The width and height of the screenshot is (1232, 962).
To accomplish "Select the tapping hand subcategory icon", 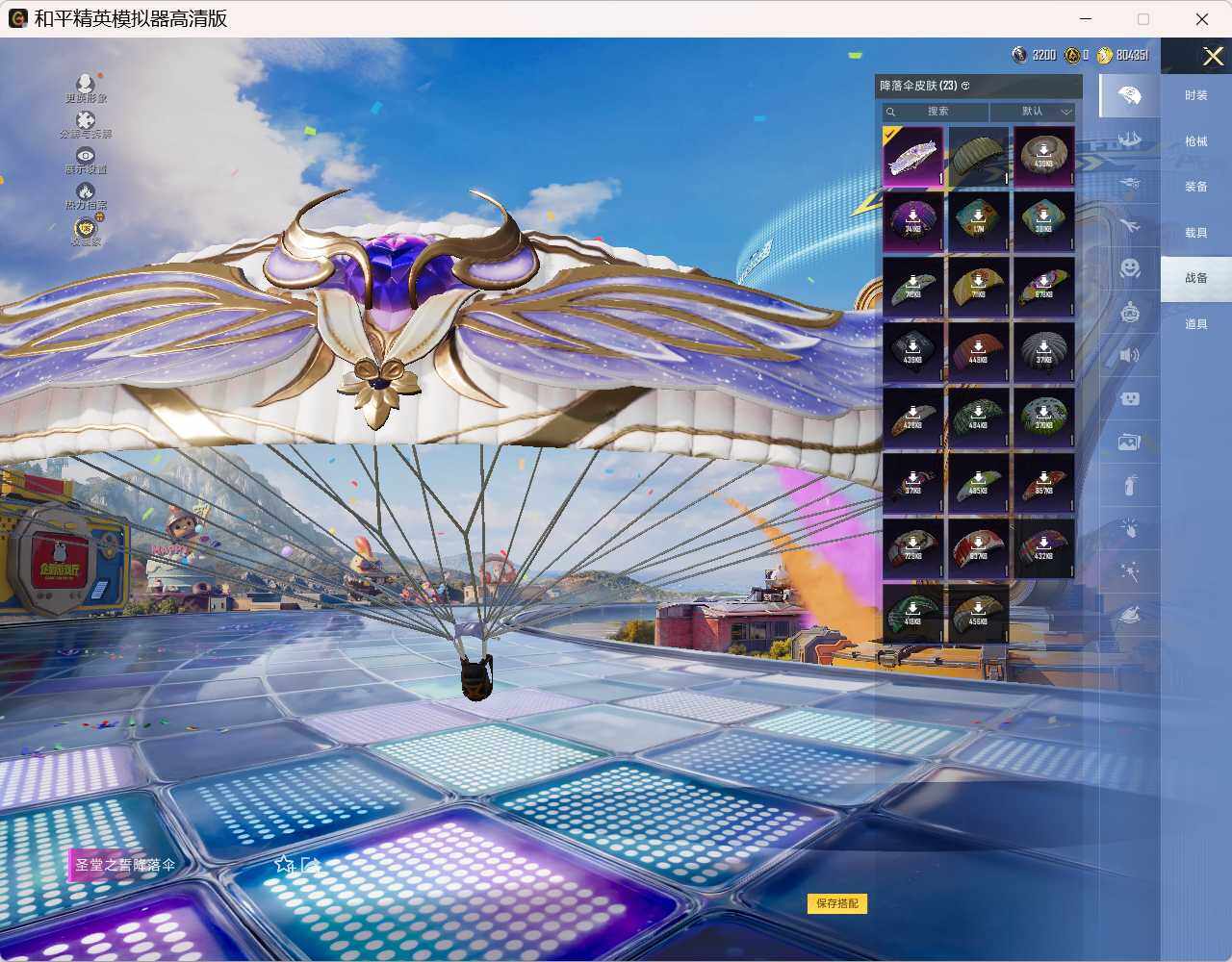I will pos(1130,528).
